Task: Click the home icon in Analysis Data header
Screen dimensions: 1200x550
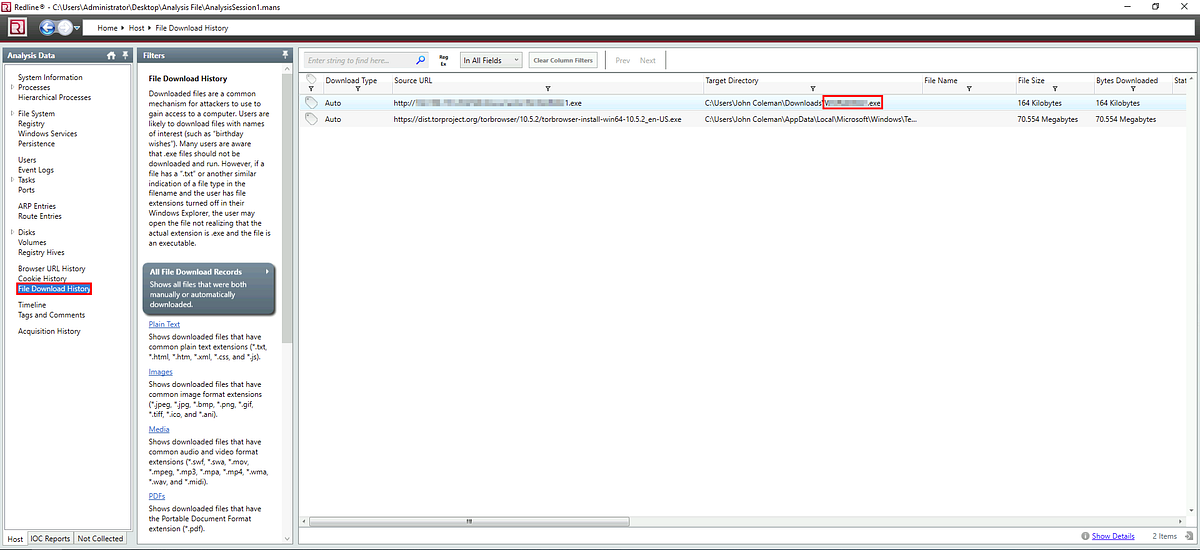Action: [111, 55]
